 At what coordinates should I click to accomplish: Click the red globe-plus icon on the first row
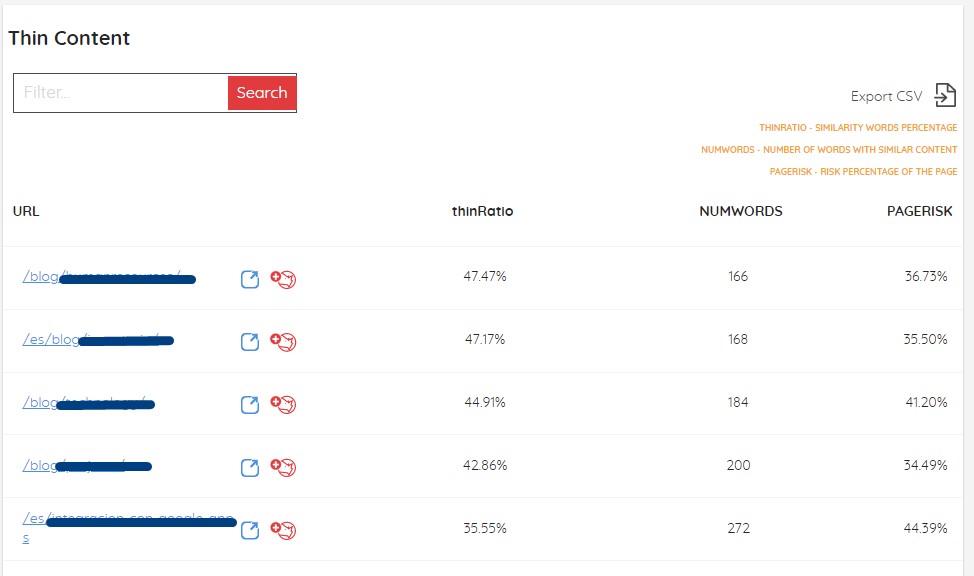[x=283, y=279]
